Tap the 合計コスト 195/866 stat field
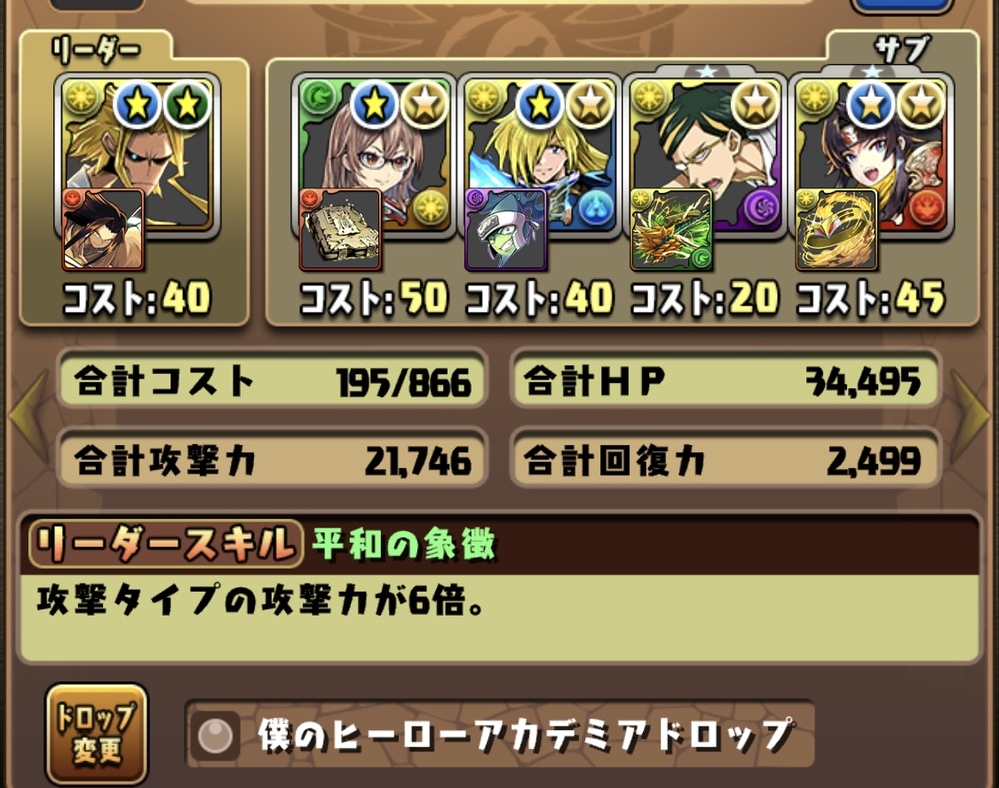This screenshot has width=999, height=788. pos(273,382)
